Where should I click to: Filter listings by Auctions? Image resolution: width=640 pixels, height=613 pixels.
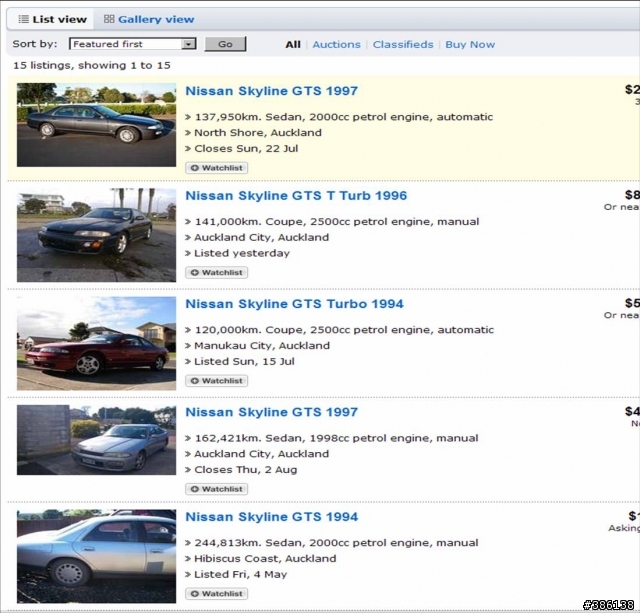336,44
